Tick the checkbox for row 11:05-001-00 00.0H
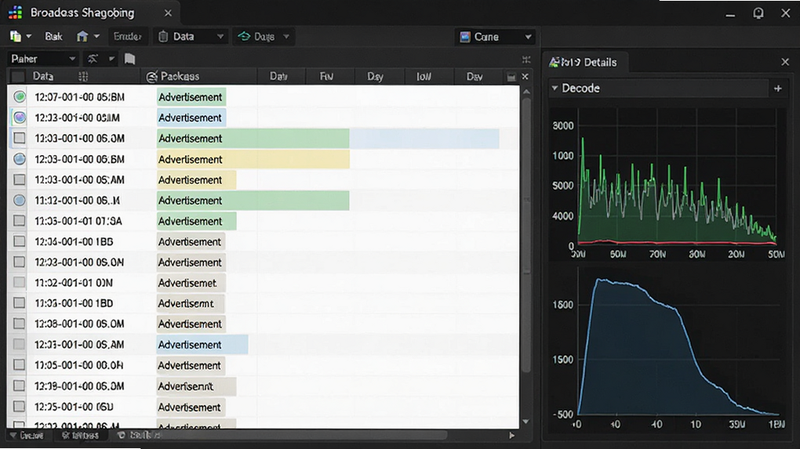 [x=19, y=365]
